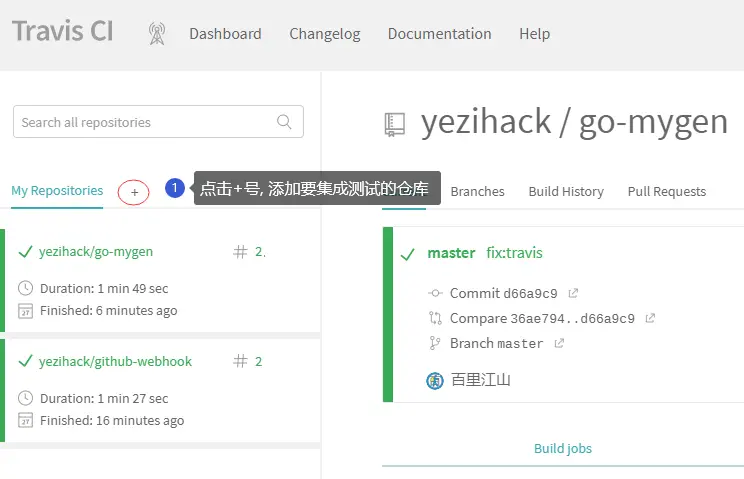
Task: Click the text Finished: 6 minutes ago
Action: click(x=109, y=311)
